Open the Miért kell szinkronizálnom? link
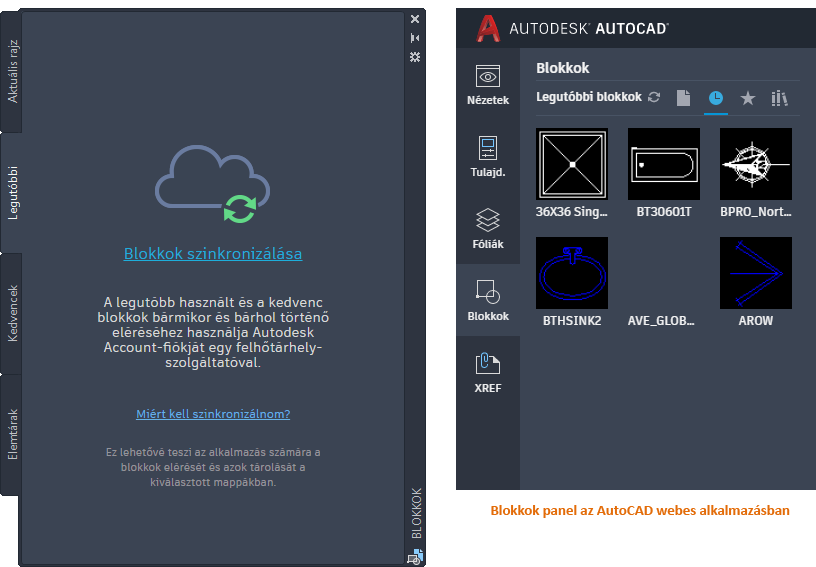Screen dimensions: 816x567 (213, 414)
